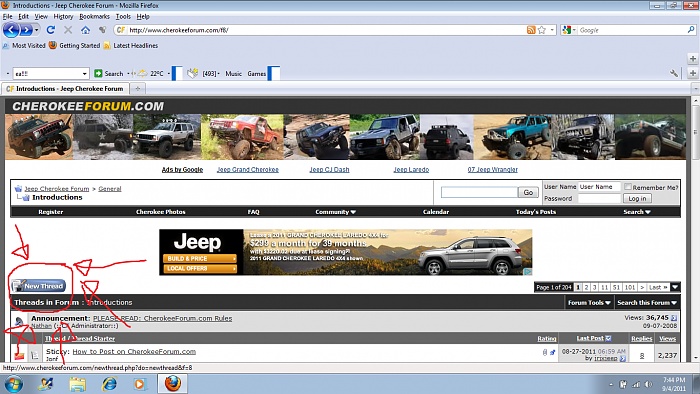Viewport: 700px width, 394px height.
Task: Click in the Password field
Action: (x=599, y=199)
